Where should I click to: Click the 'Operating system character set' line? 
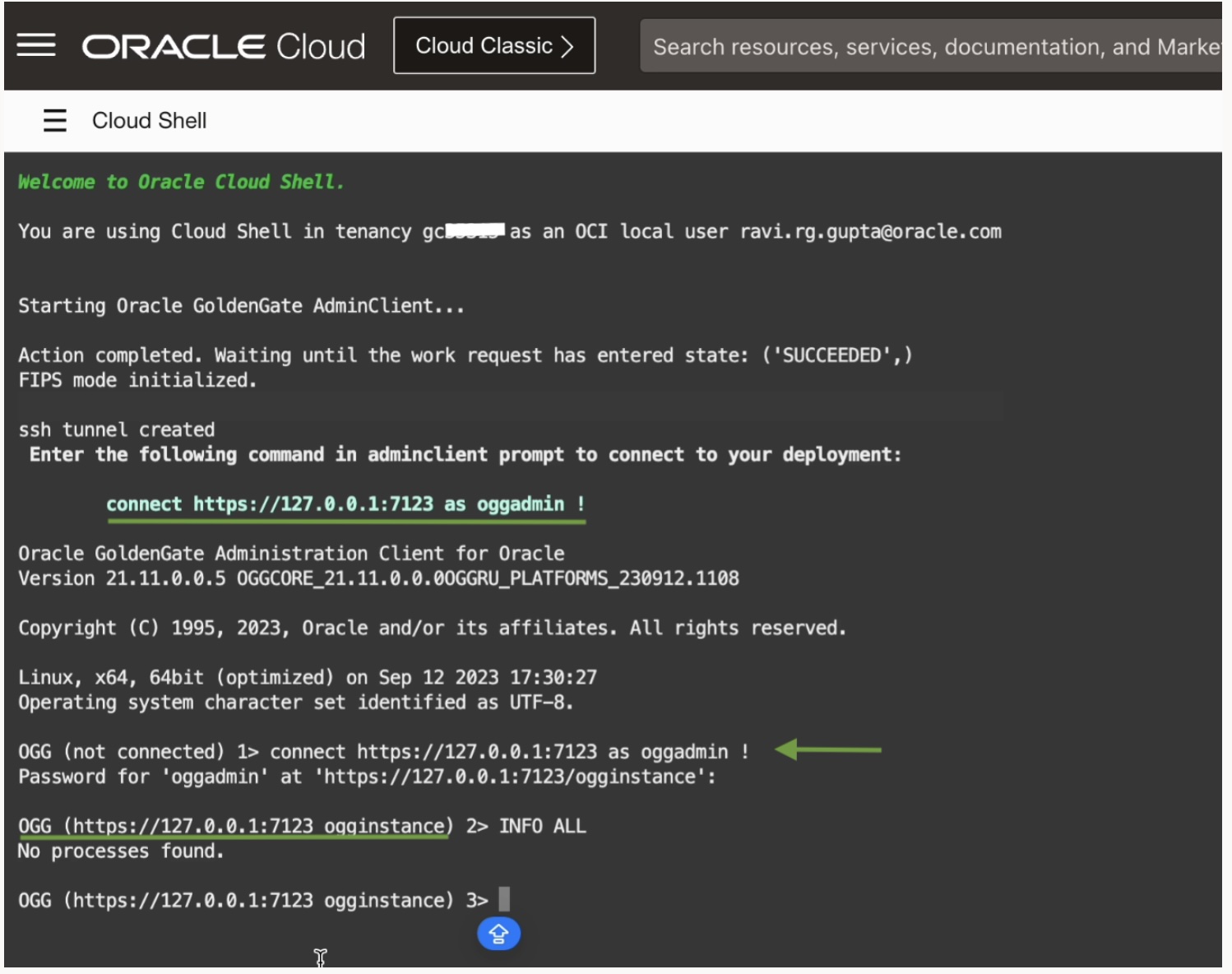coord(295,703)
